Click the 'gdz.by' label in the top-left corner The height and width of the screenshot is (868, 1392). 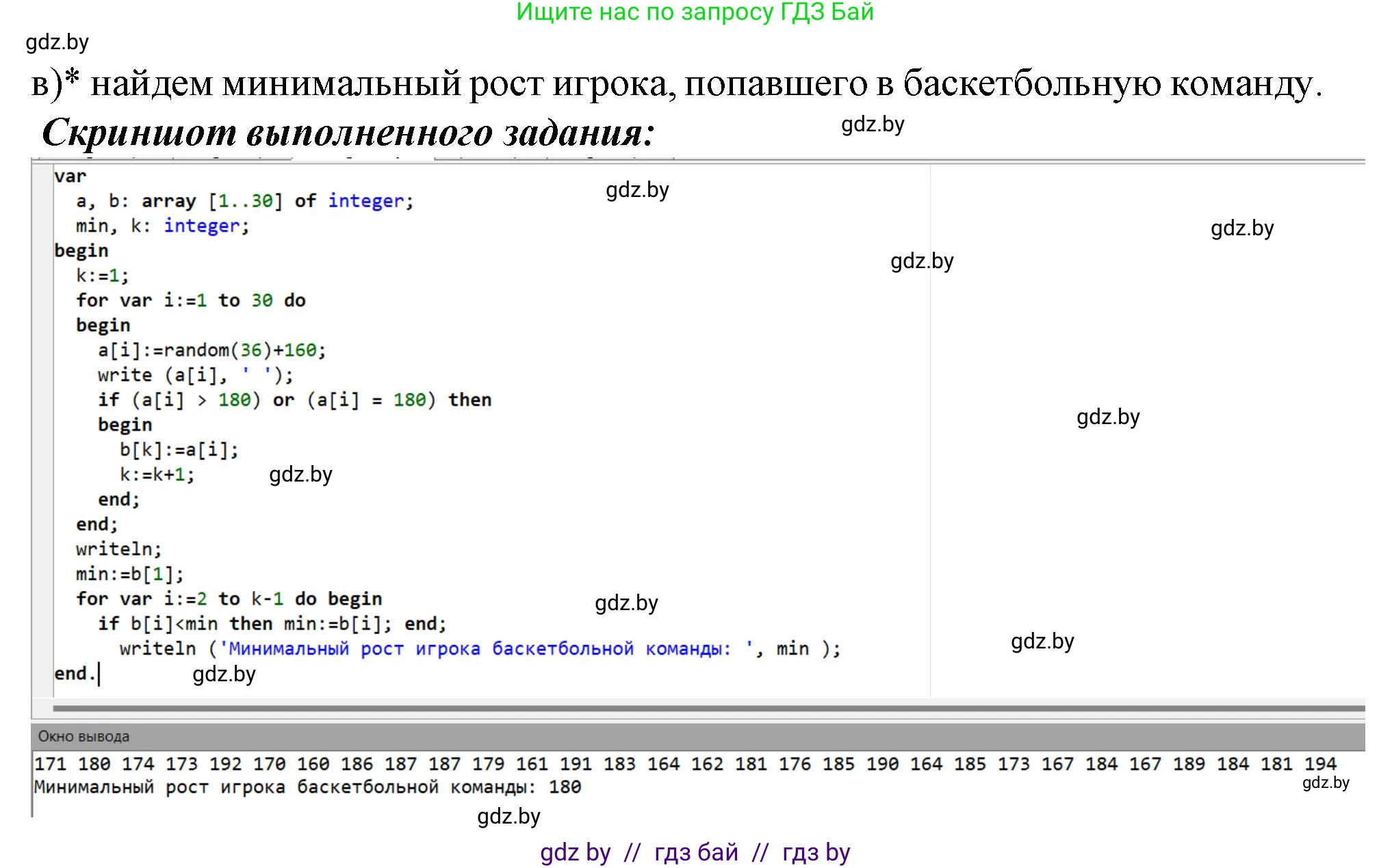click(57, 42)
